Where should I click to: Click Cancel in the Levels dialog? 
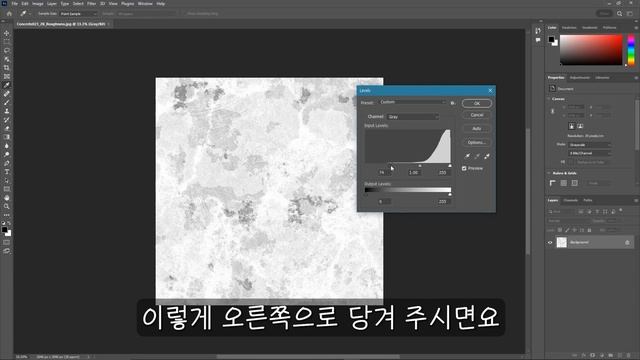click(x=477, y=115)
